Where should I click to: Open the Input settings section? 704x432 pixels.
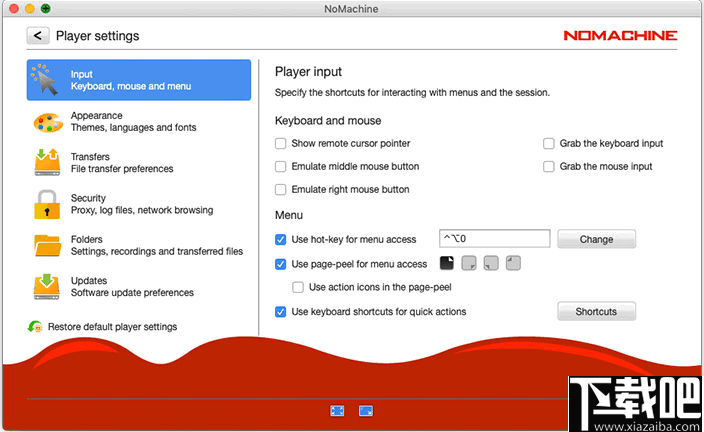click(139, 80)
